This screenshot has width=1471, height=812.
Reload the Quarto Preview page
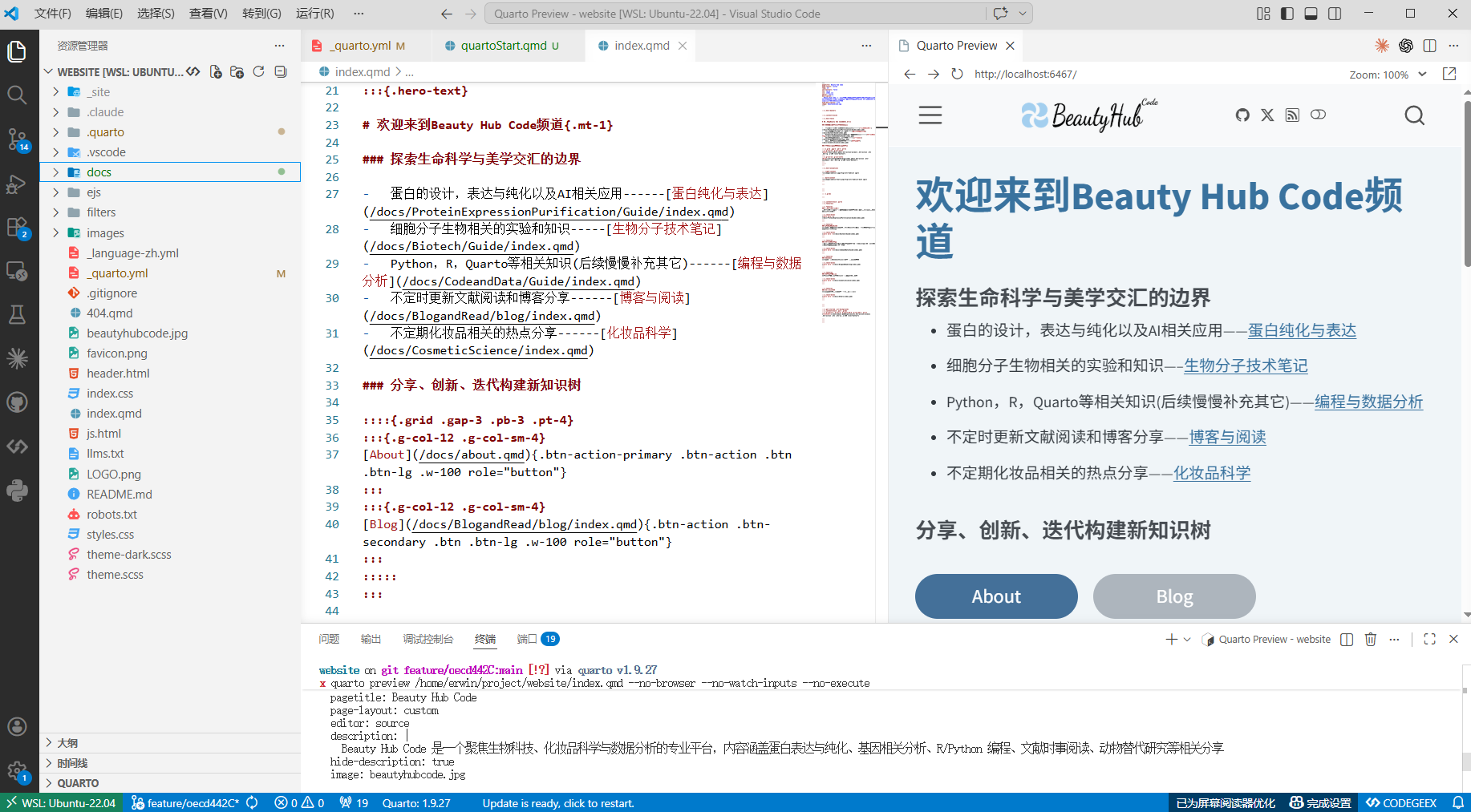click(x=957, y=74)
